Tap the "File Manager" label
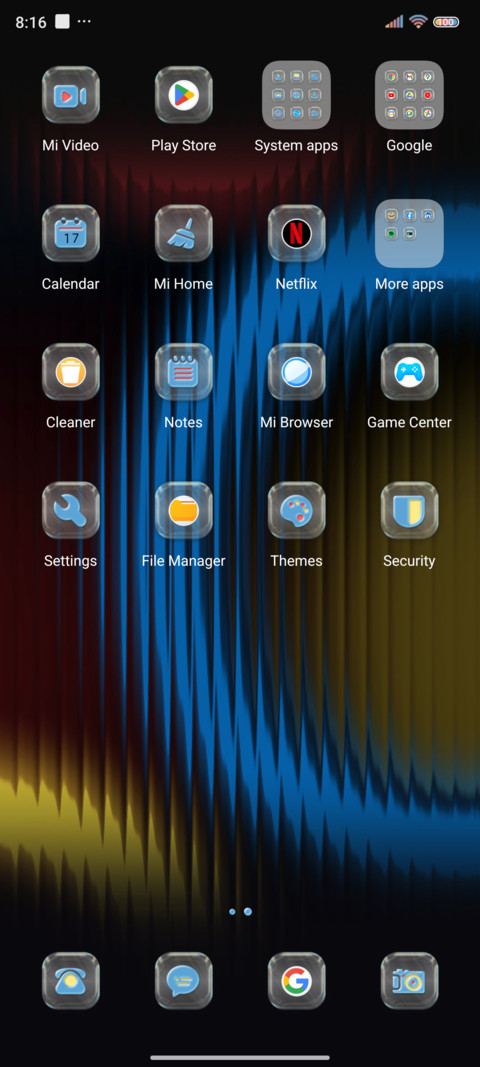Image resolution: width=480 pixels, height=1067 pixels. (183, 561)
